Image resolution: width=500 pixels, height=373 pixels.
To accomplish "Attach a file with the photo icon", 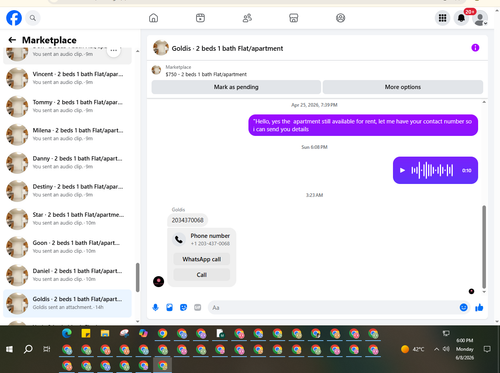I will coord(169,307).
